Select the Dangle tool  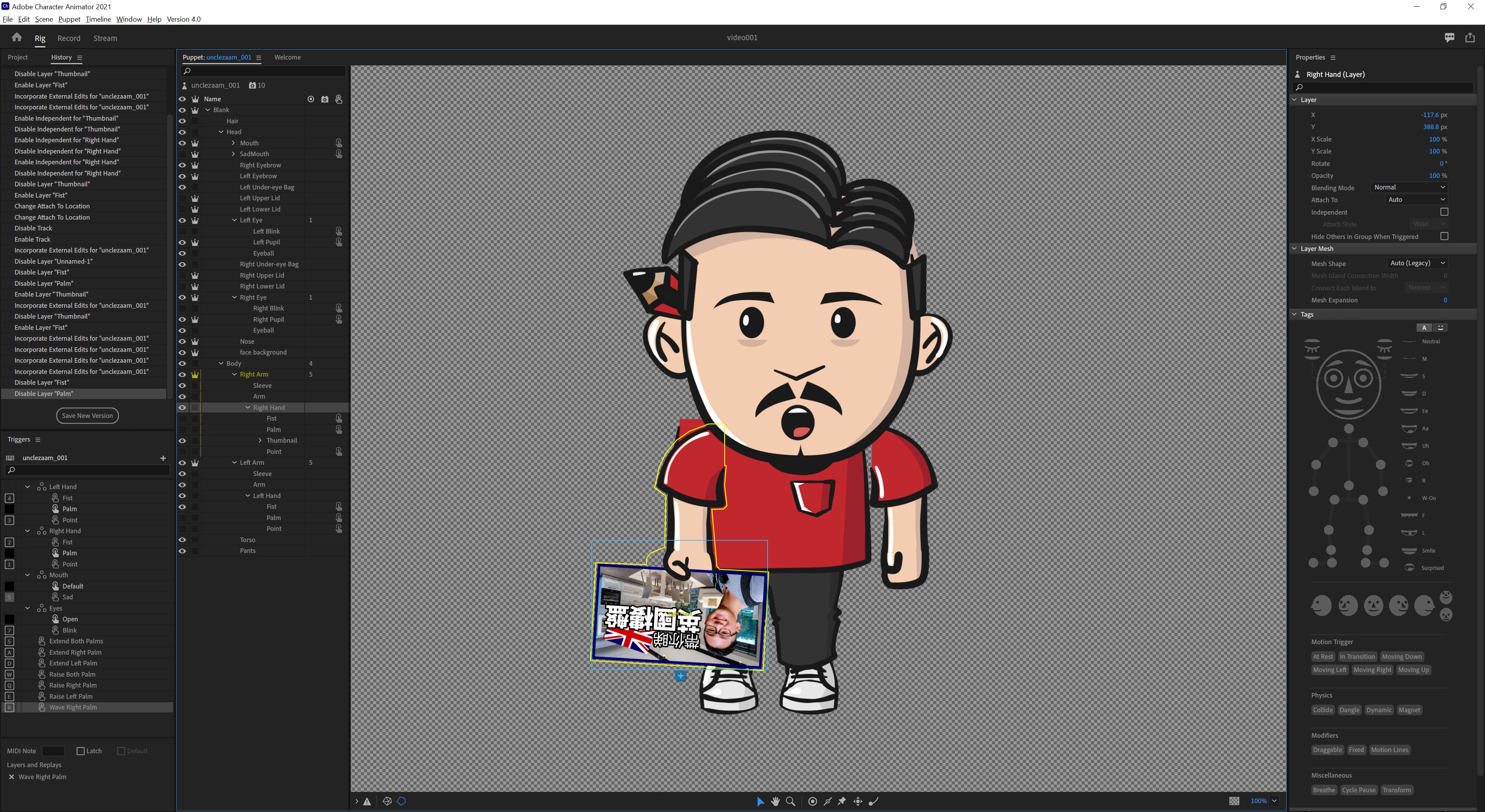pos(873,801)
